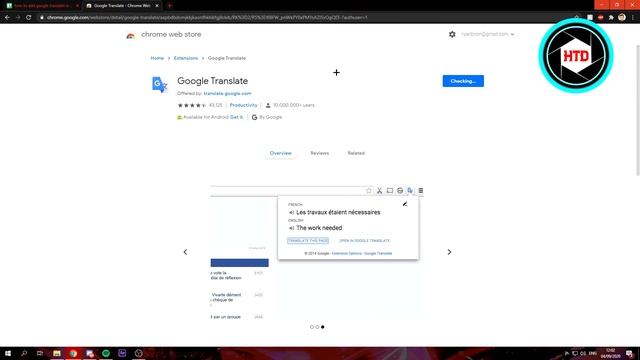Open the notification center icon
640x360 pixels.
[x=630, y=353]
